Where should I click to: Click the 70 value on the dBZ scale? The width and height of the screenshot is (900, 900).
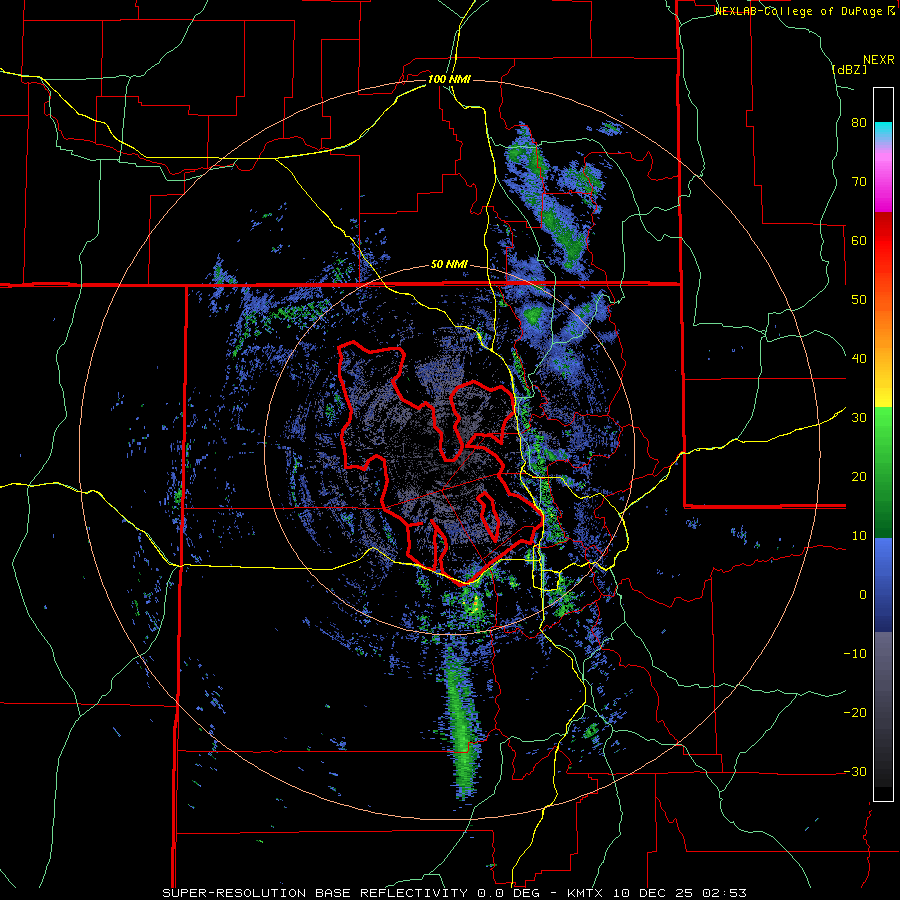[859, 182]
